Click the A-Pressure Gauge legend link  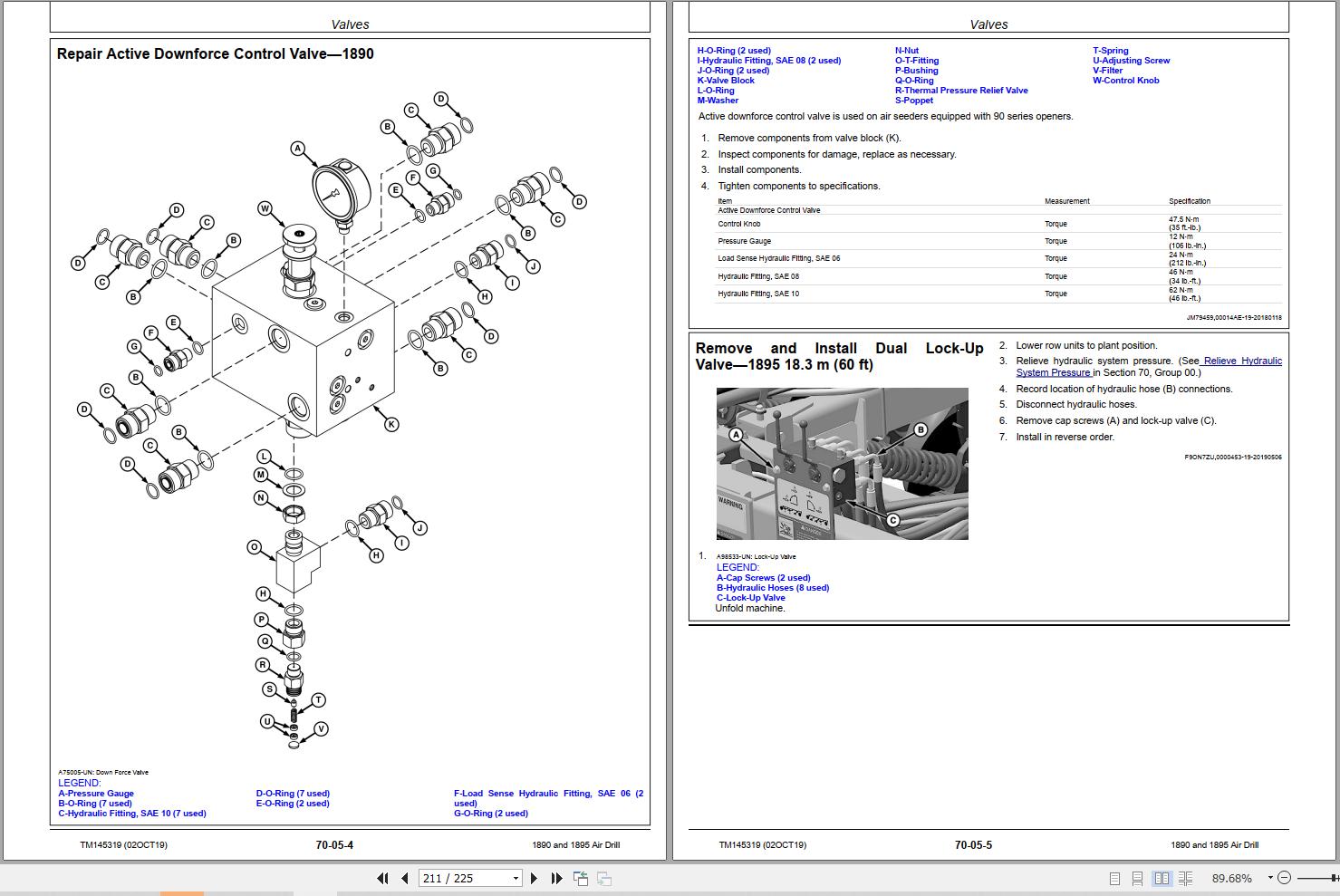click(95, 793)
